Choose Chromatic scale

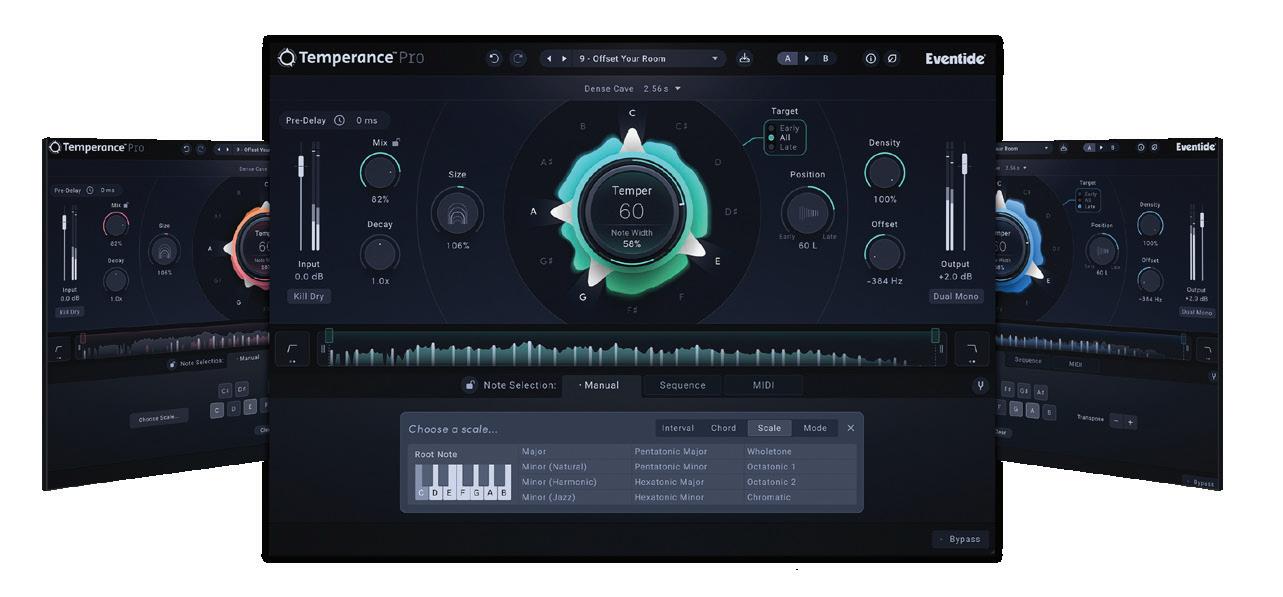coord(768,497)
